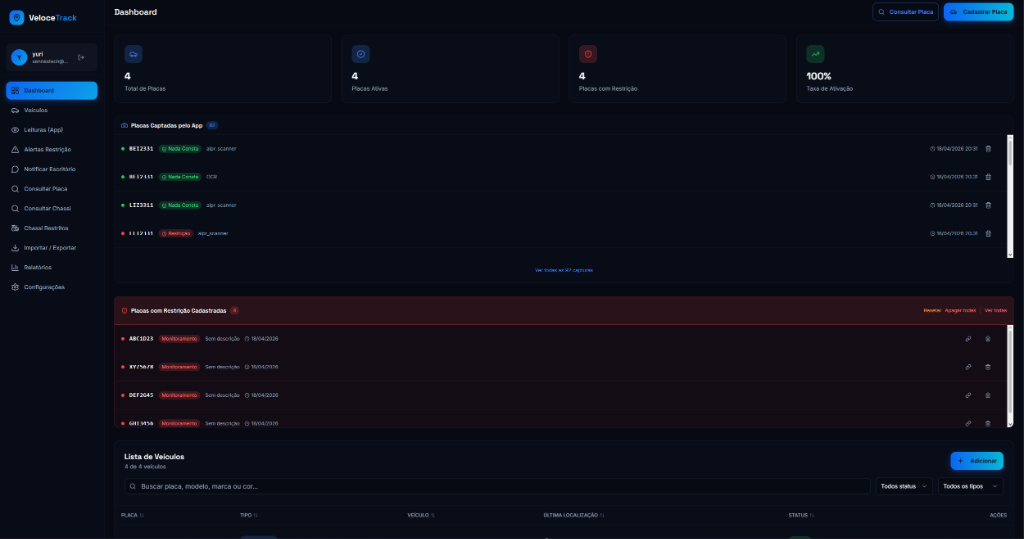The image size is (1024, 539).
Task: Sort the table by VEÍCULO column
Action: (x=421, y=515)
